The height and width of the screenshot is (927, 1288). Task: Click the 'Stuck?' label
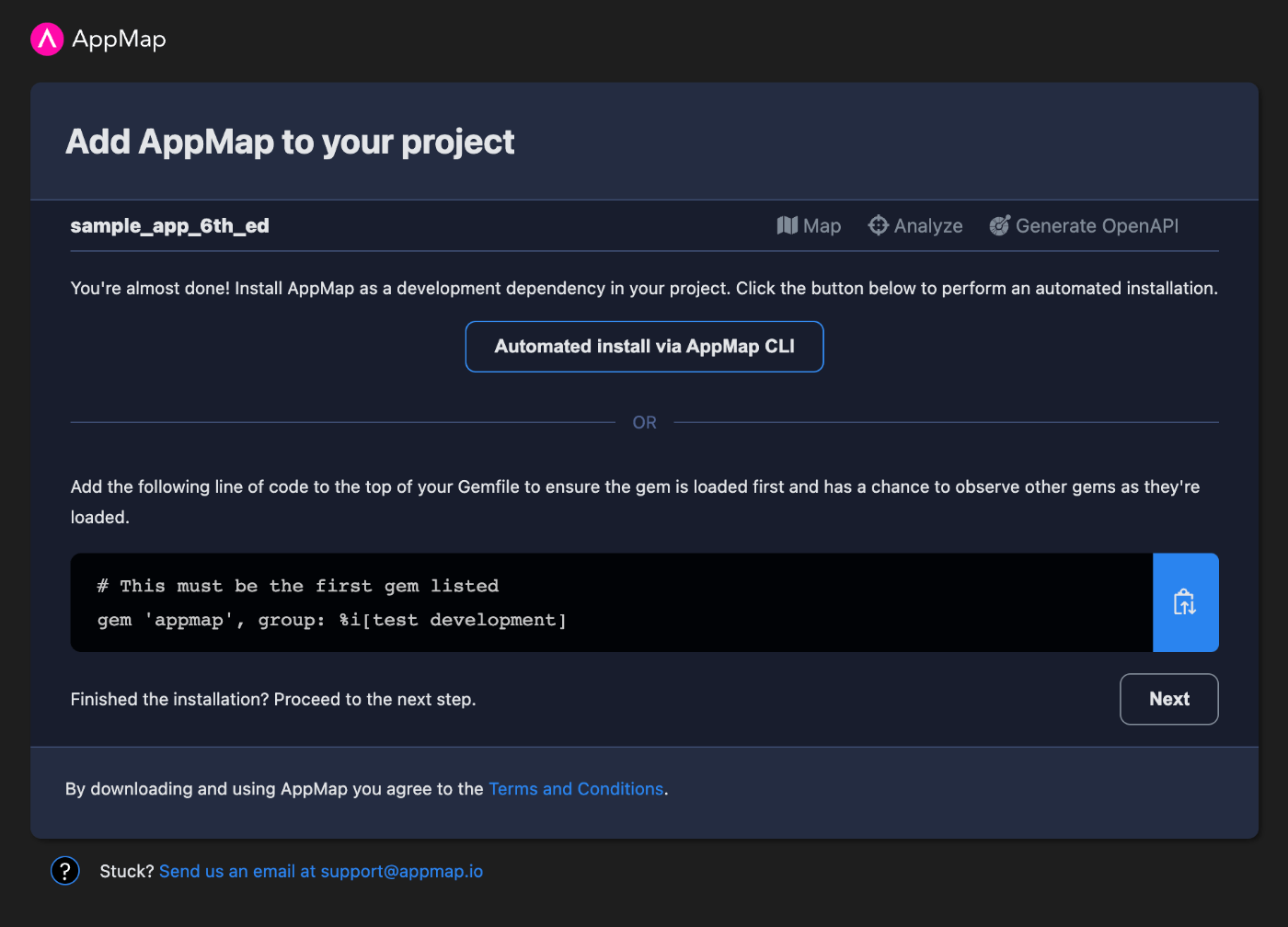127,871
